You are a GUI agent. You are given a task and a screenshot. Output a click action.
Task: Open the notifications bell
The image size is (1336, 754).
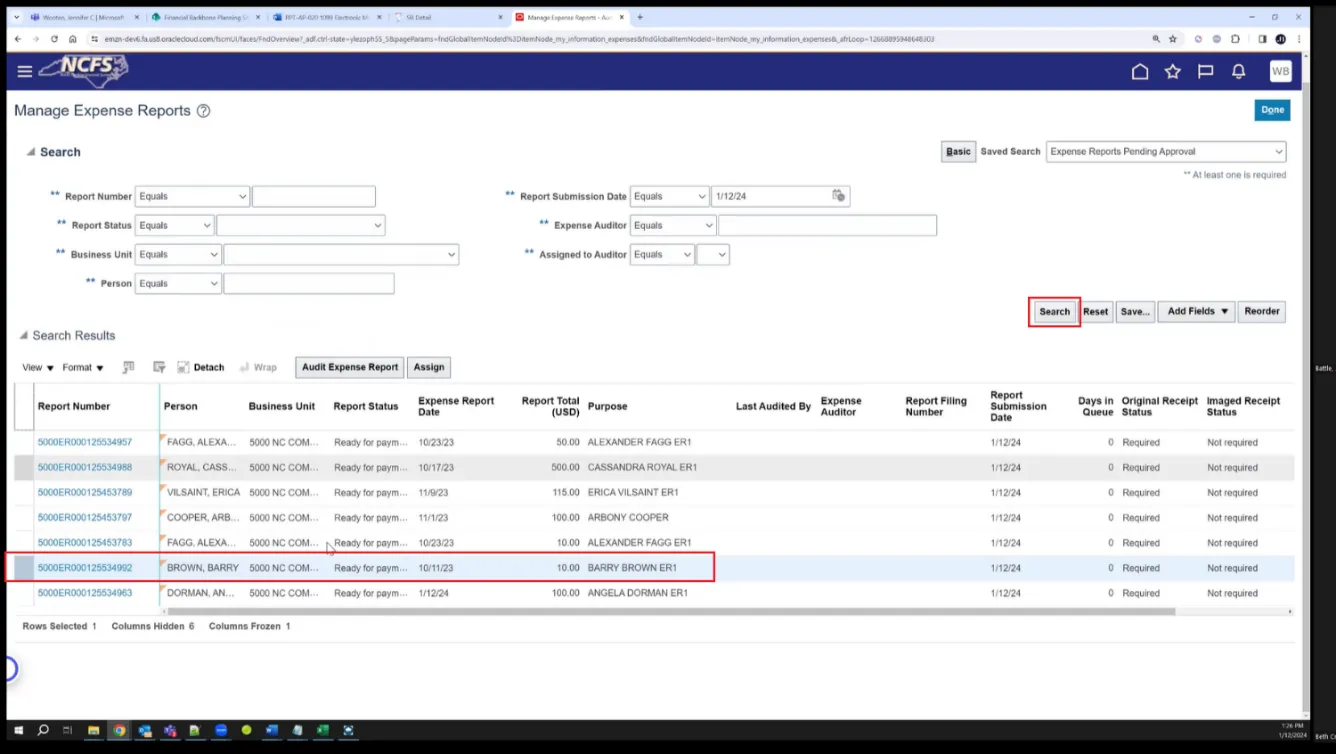pos(1238,71)
